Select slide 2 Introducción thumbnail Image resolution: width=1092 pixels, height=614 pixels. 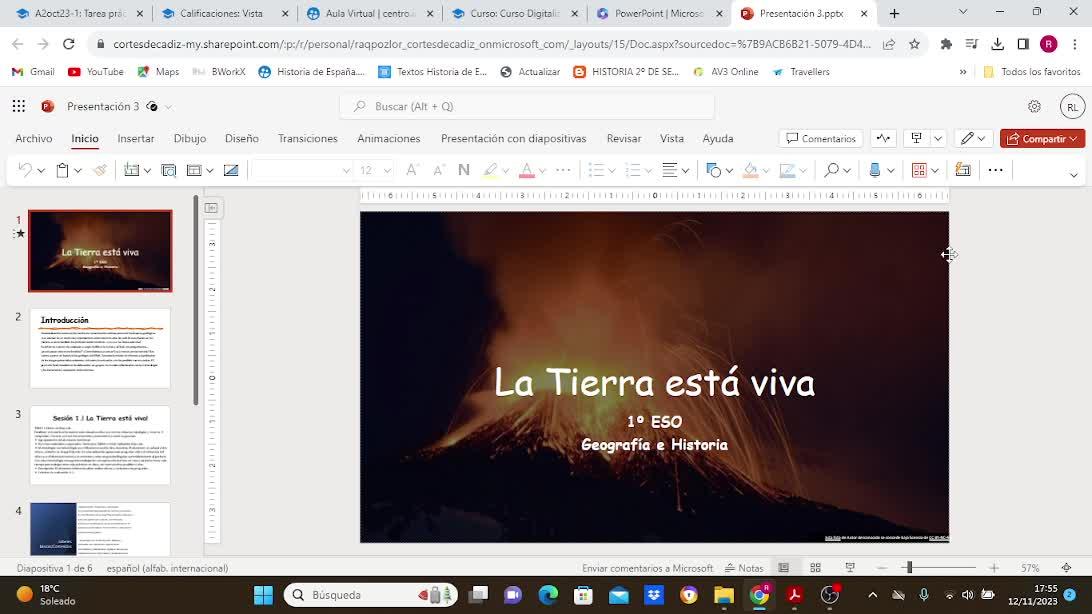[100, 348]
